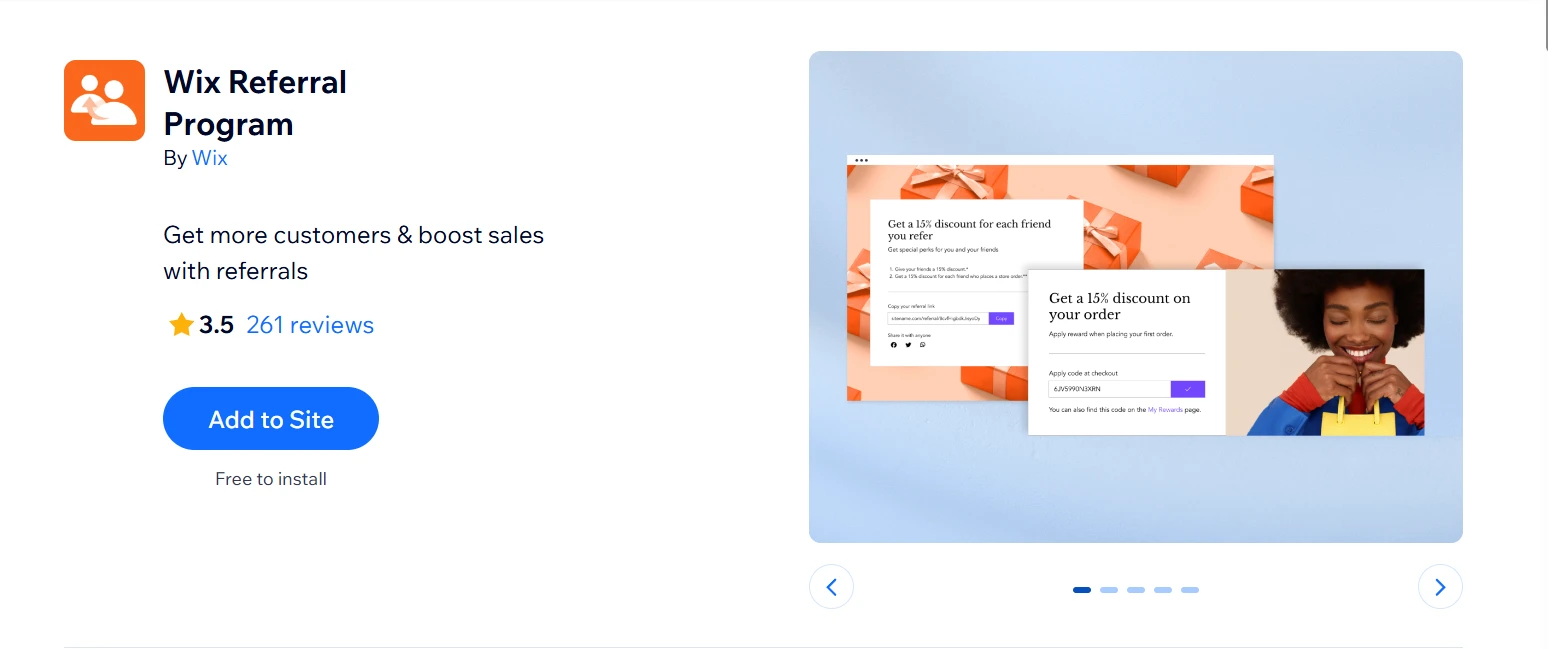Open the referral program preview image

pyautogui.click(x=1135, y=297)
